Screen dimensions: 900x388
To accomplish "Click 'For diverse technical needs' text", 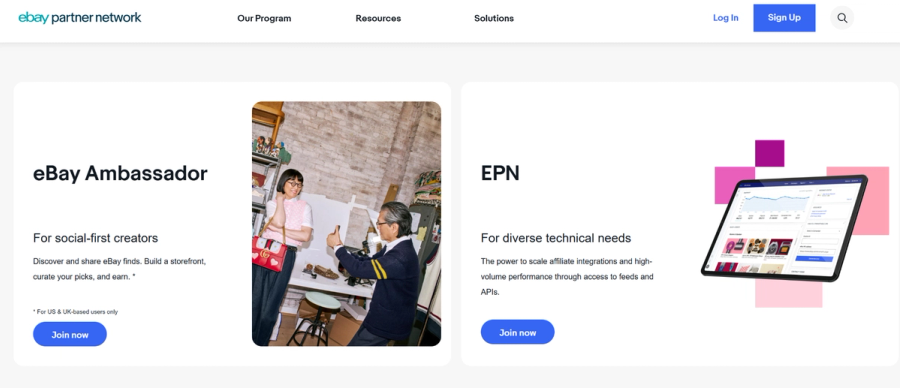I will click(x=556, y=238).
